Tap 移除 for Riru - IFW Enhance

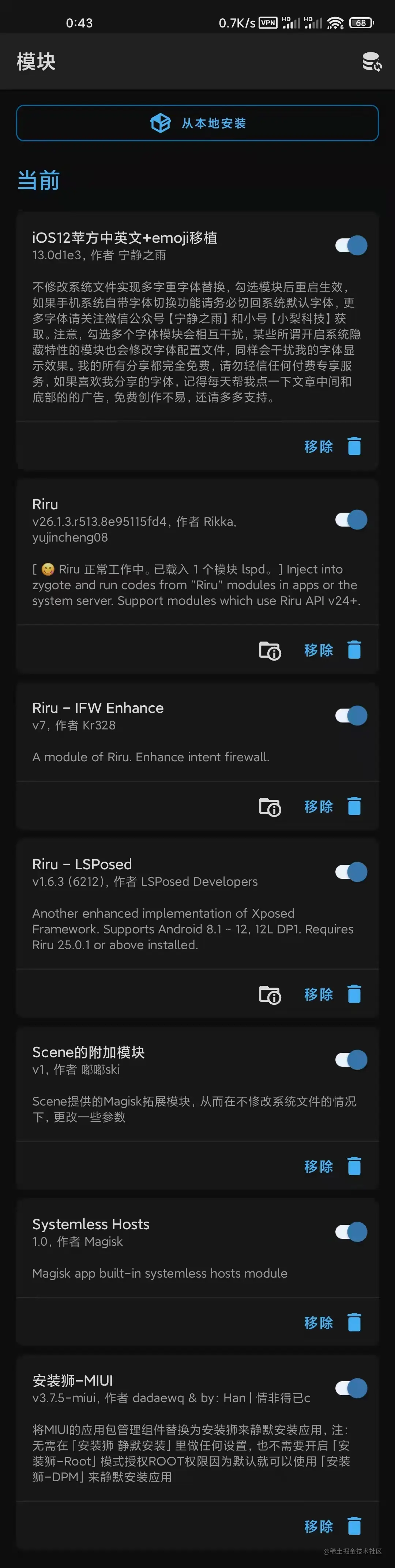click(319, 807)
